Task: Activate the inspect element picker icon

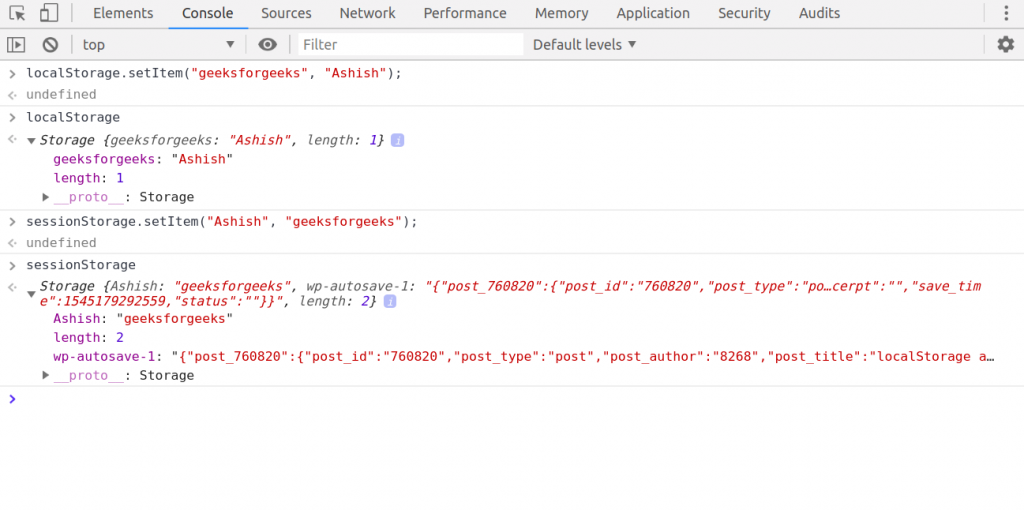Action: tap(17, 14)
